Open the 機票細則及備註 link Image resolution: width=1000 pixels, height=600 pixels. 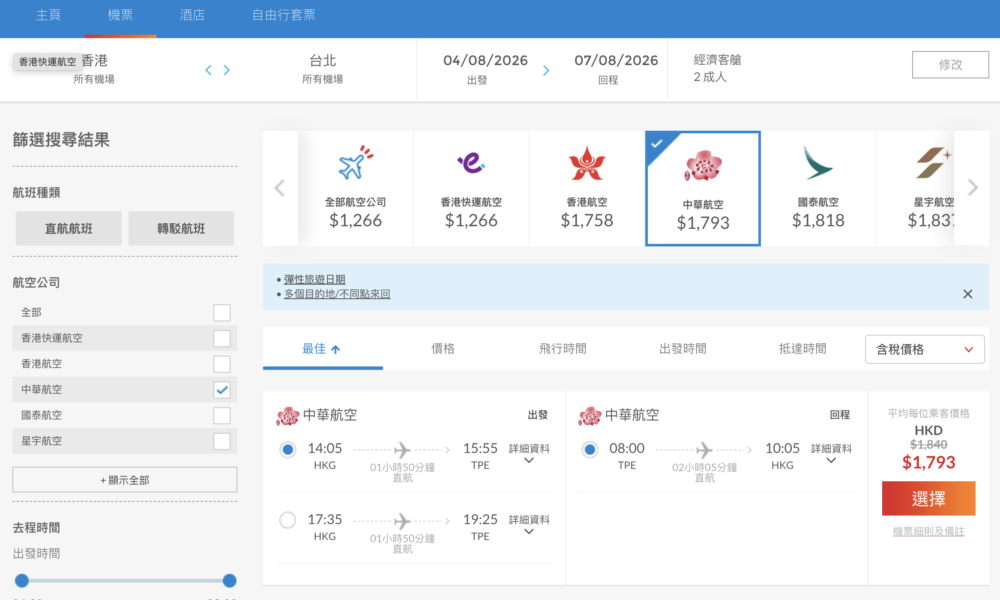[x=929, y=532]
